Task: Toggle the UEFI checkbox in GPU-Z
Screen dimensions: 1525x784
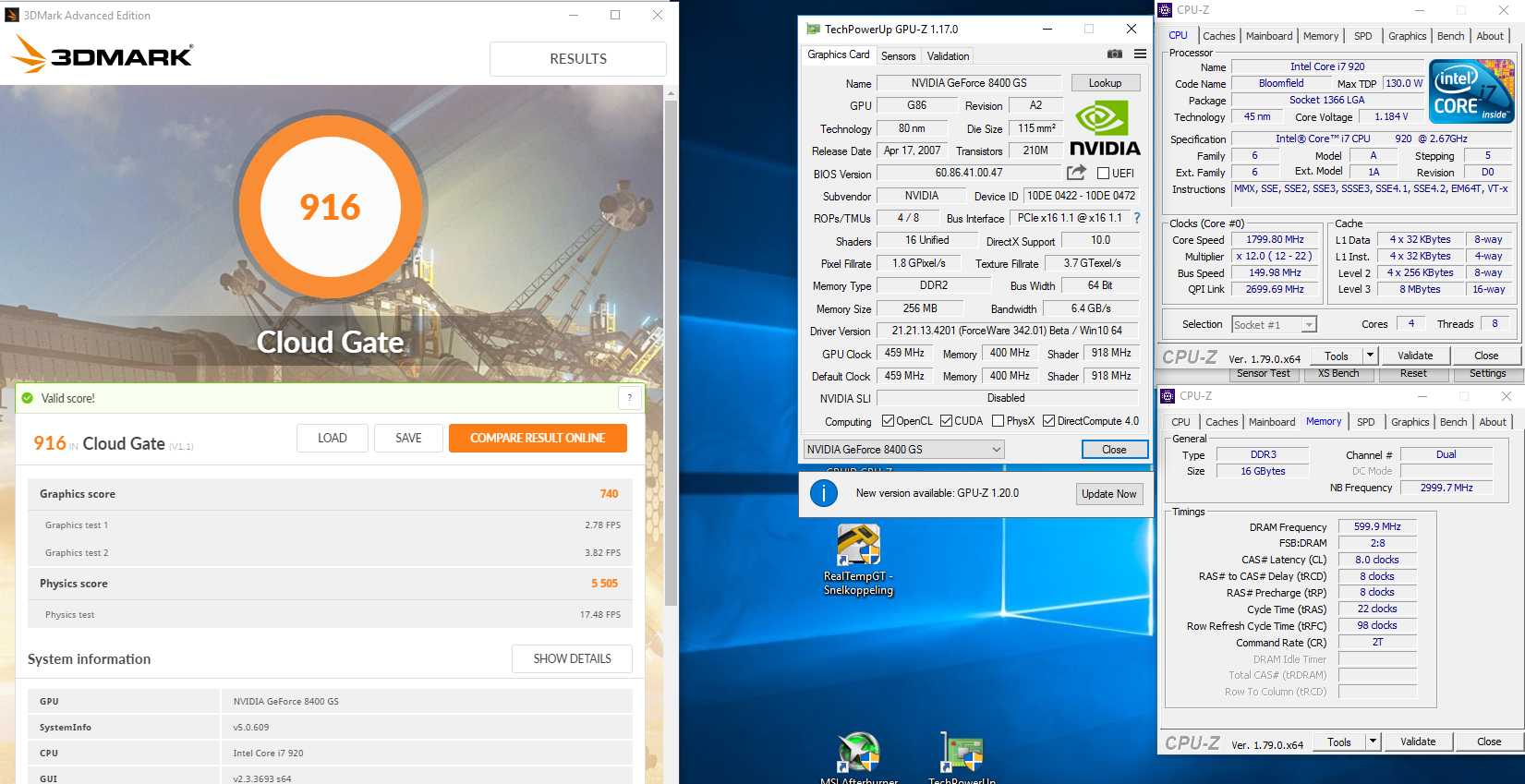Action: (1103, 174)
